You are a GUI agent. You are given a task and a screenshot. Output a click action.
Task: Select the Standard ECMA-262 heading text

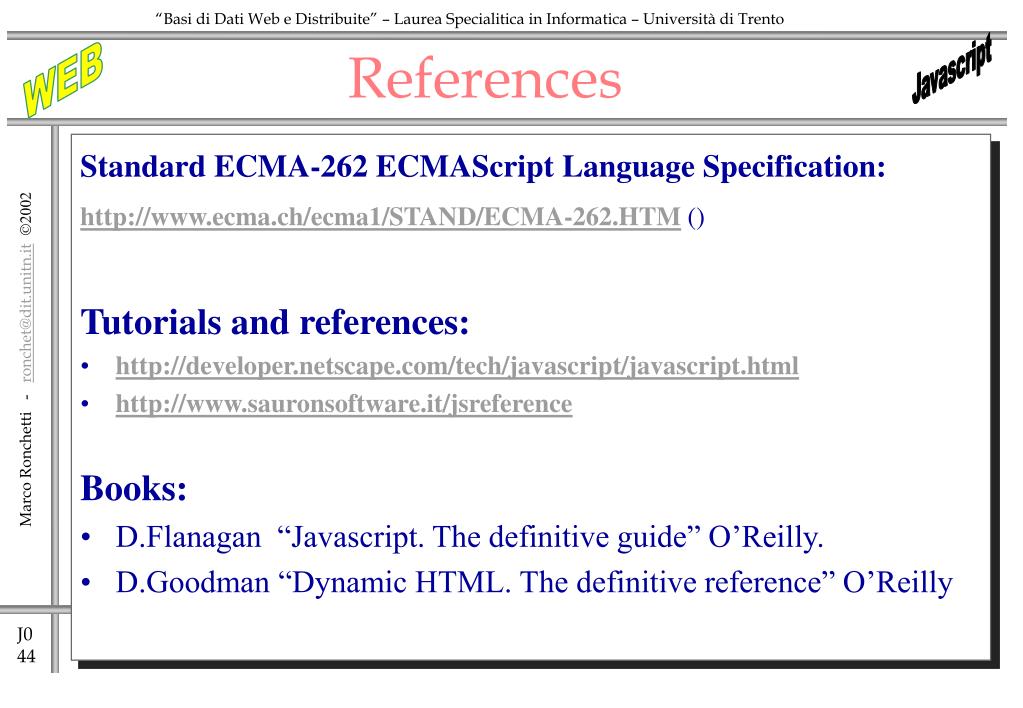pyautogui.click(x=483, y=167)
